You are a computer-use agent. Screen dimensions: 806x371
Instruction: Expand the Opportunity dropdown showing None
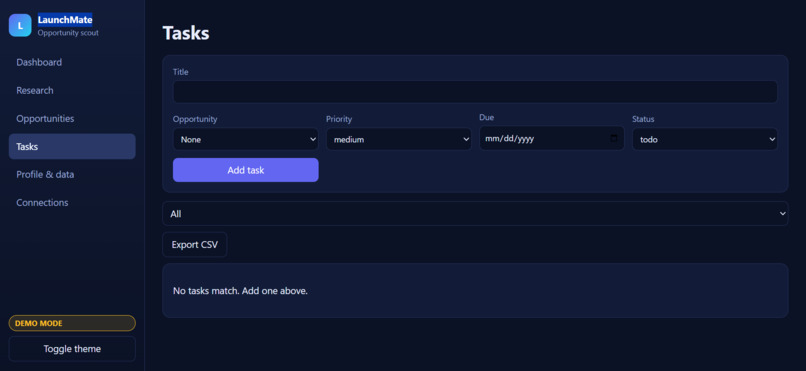[x=246, y=139]
